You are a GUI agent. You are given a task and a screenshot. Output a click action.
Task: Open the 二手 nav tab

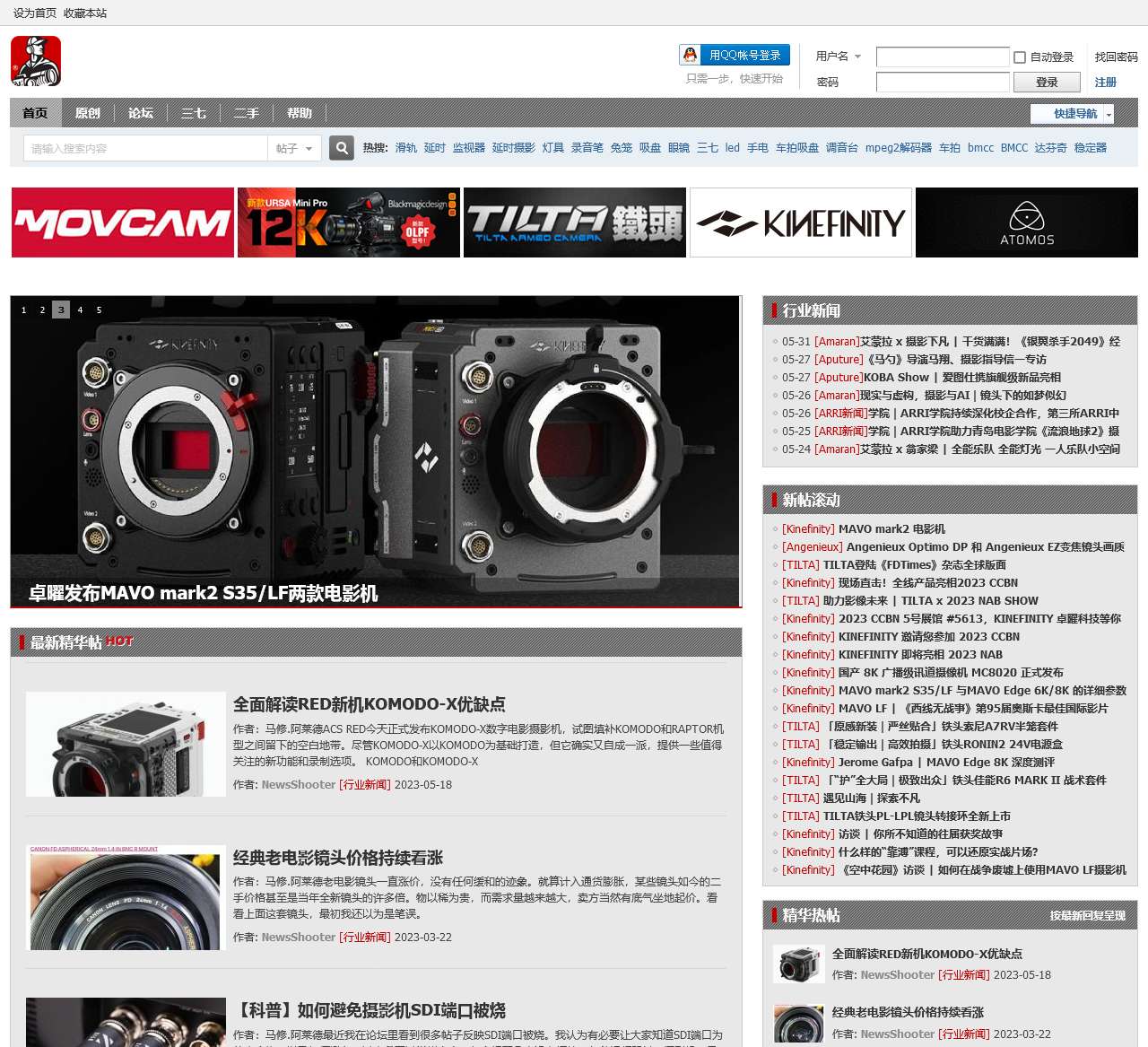tap(247, 113)
